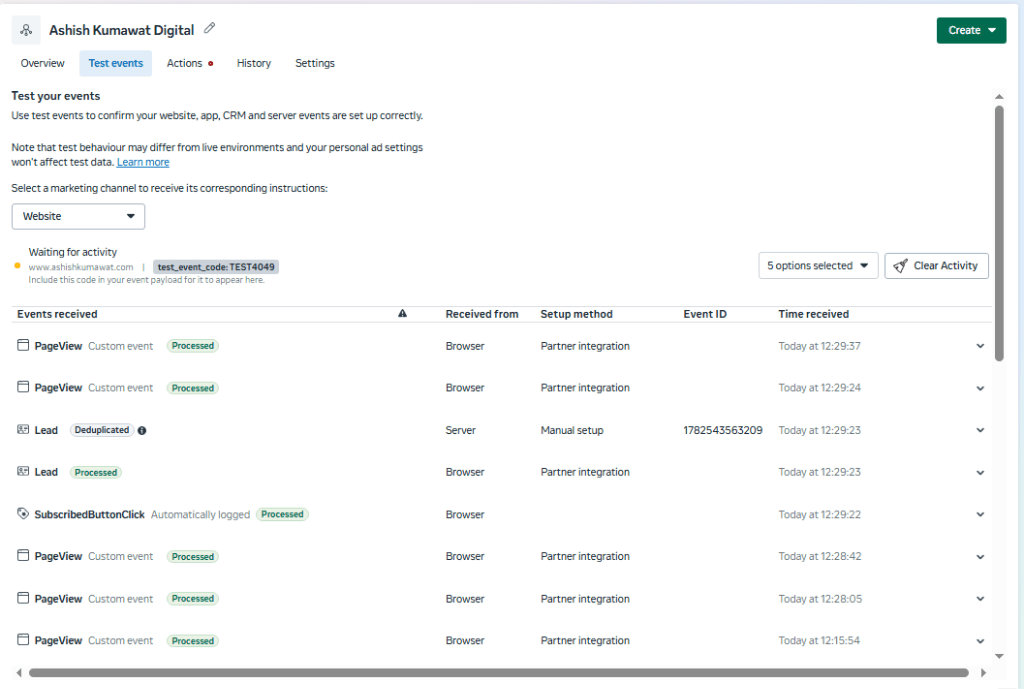The width and height of the screenshot is (1024, 689).
Task: Click the SubscribedButtonClick event name
Action: (89, 515)
